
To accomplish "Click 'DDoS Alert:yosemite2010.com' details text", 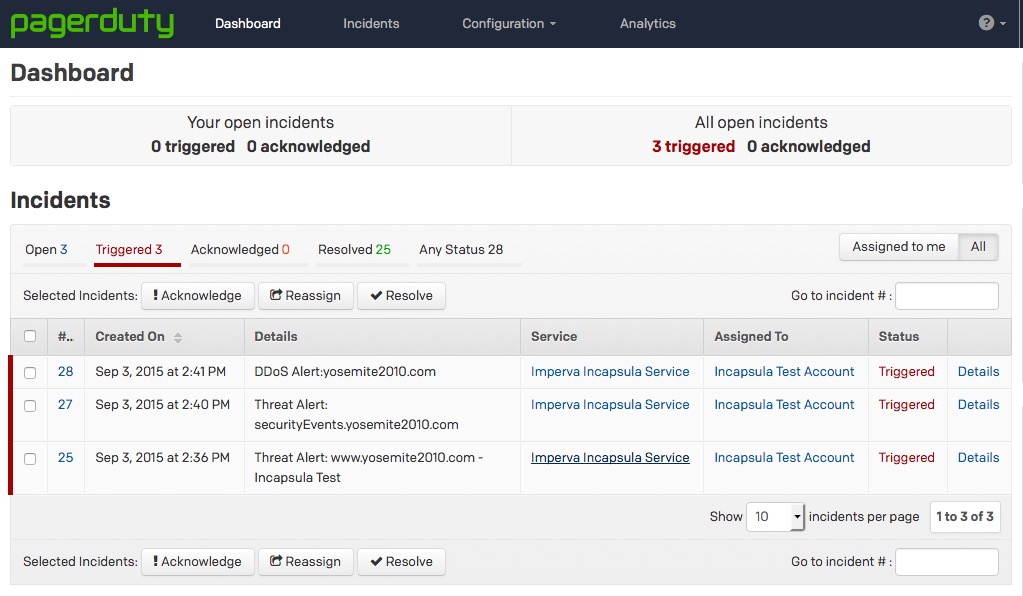I will (x=345, y=372).
